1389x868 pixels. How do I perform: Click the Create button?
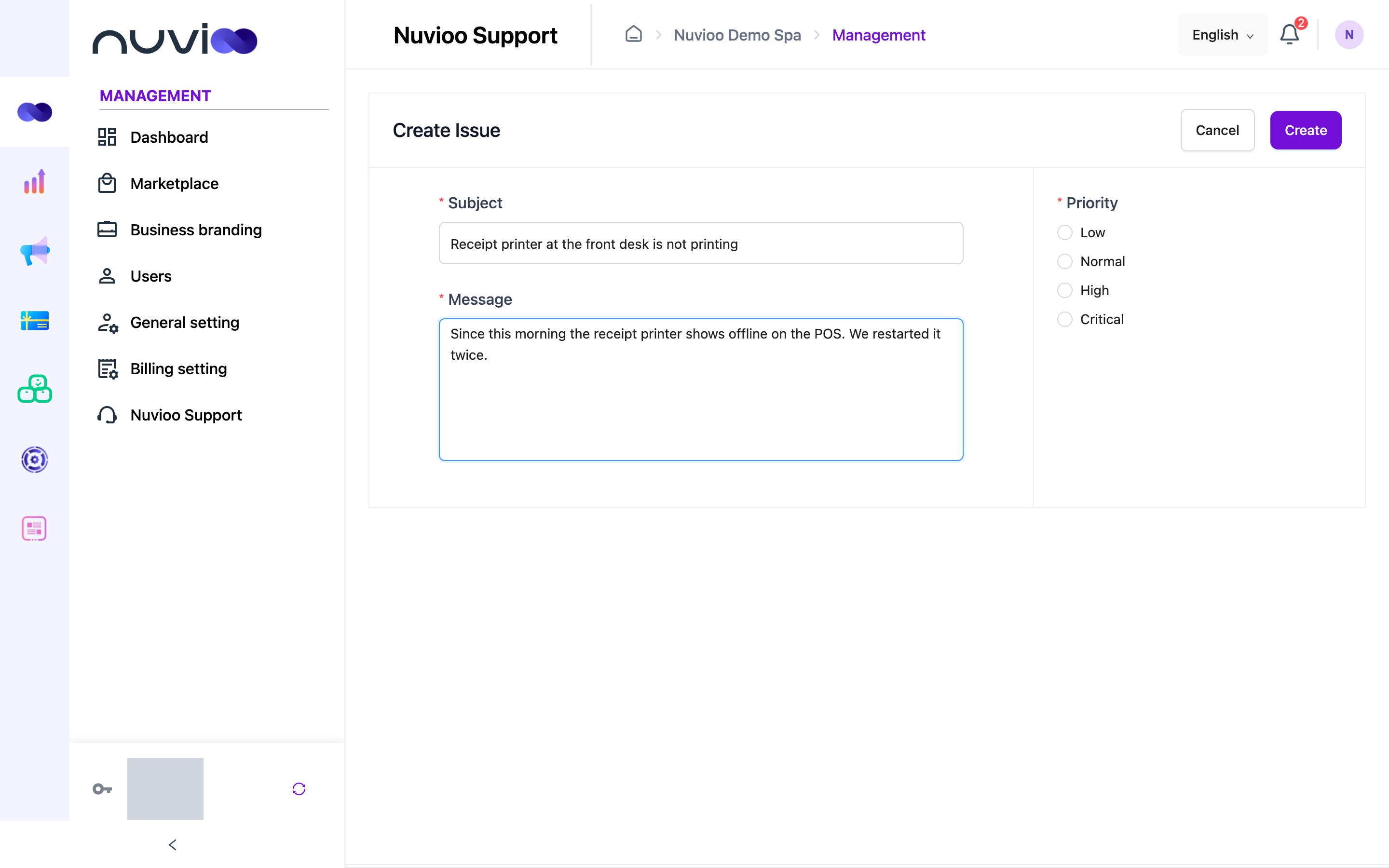1305,130
